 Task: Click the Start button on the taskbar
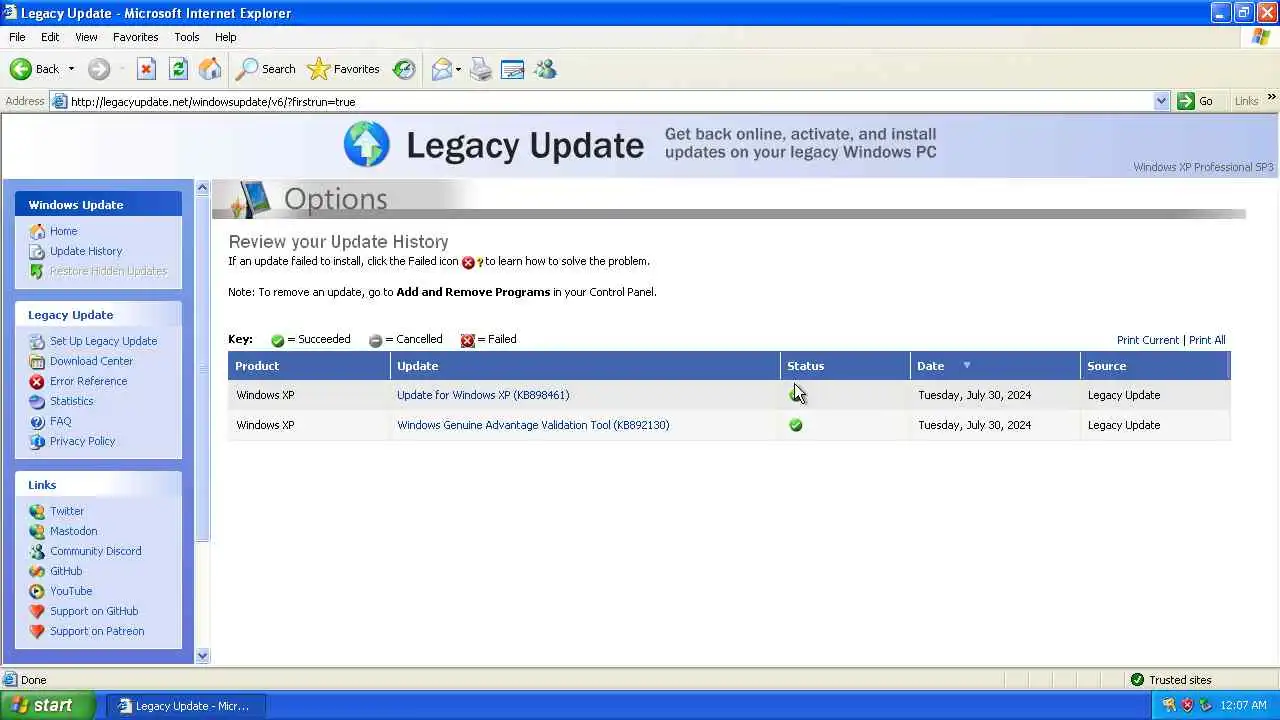[x=48, y=705]
